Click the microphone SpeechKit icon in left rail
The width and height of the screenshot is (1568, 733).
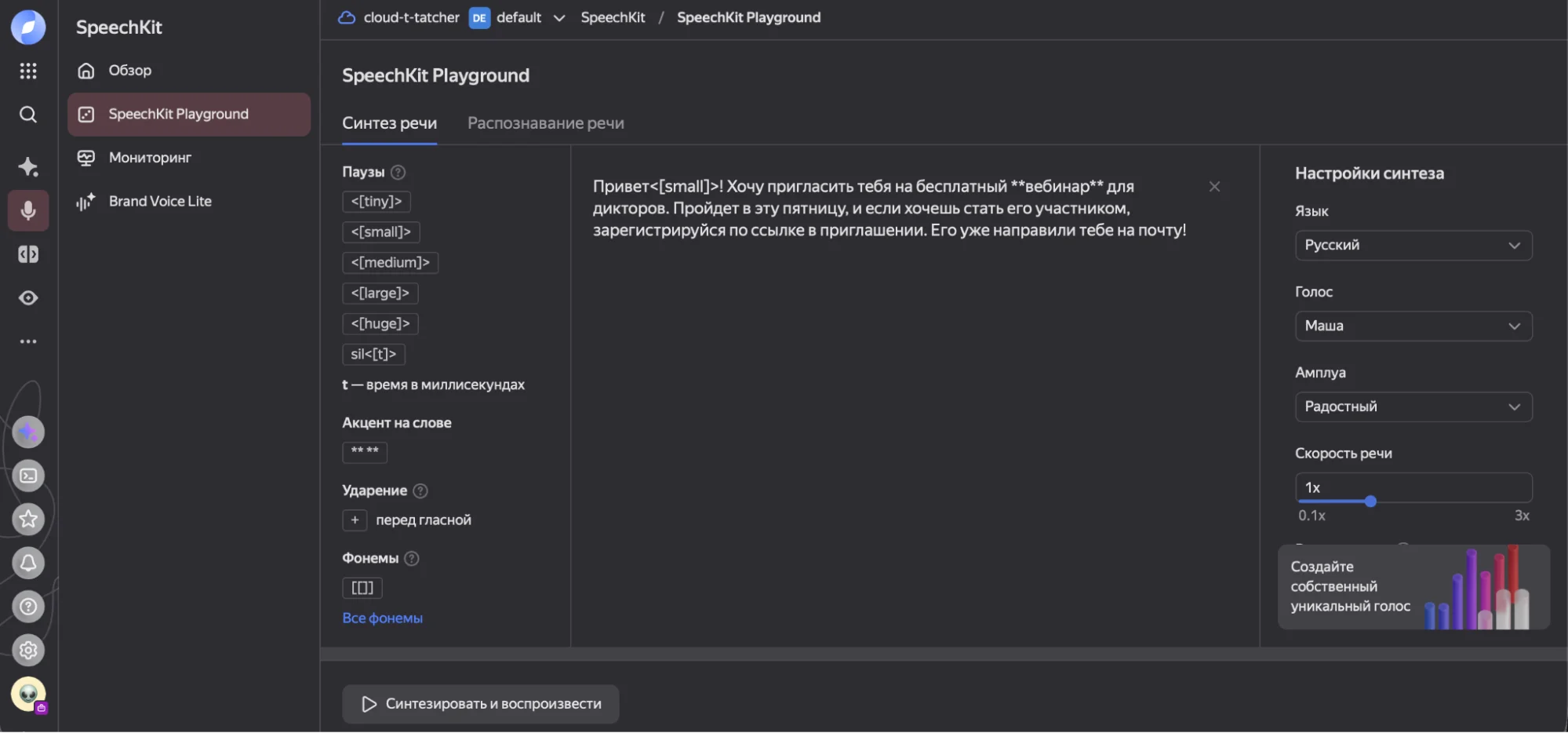(28, 210)
